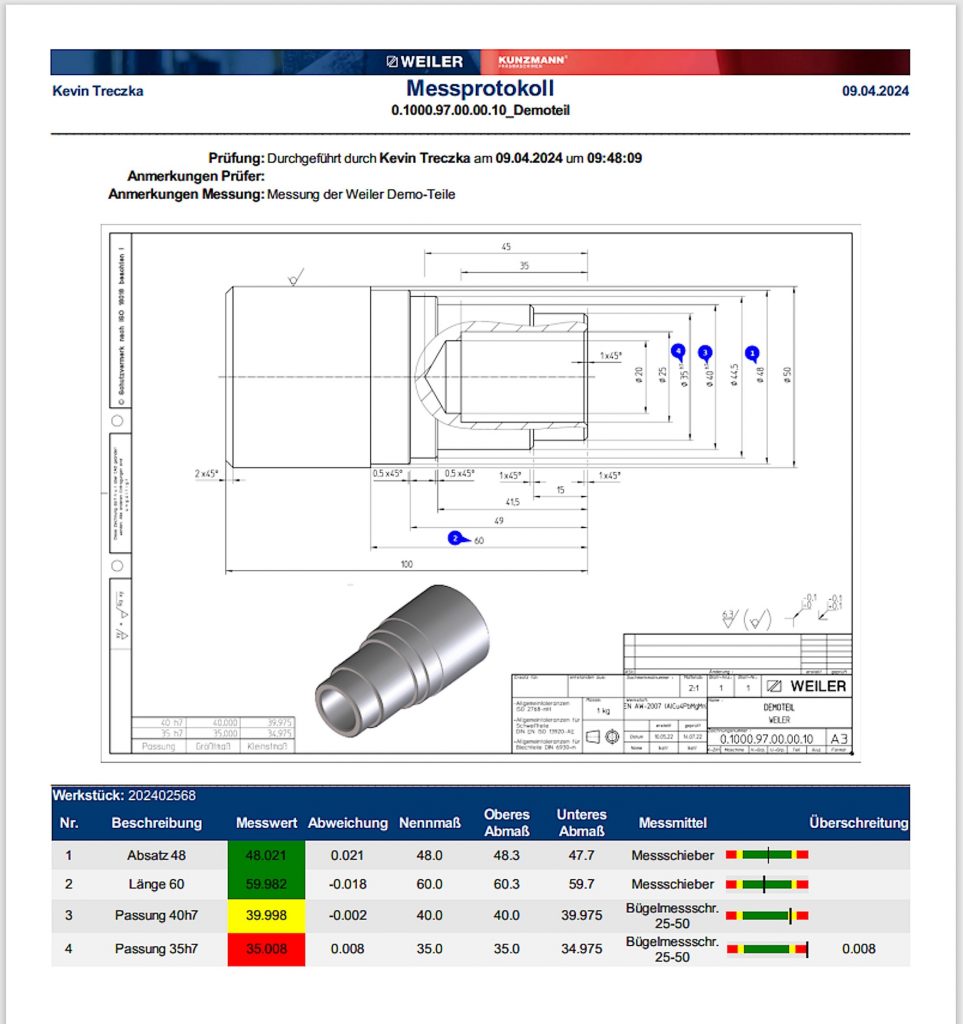Click the KUNZMANN logo in header banner
Viewport: 963px width, 1024px height.
(532, 62)
